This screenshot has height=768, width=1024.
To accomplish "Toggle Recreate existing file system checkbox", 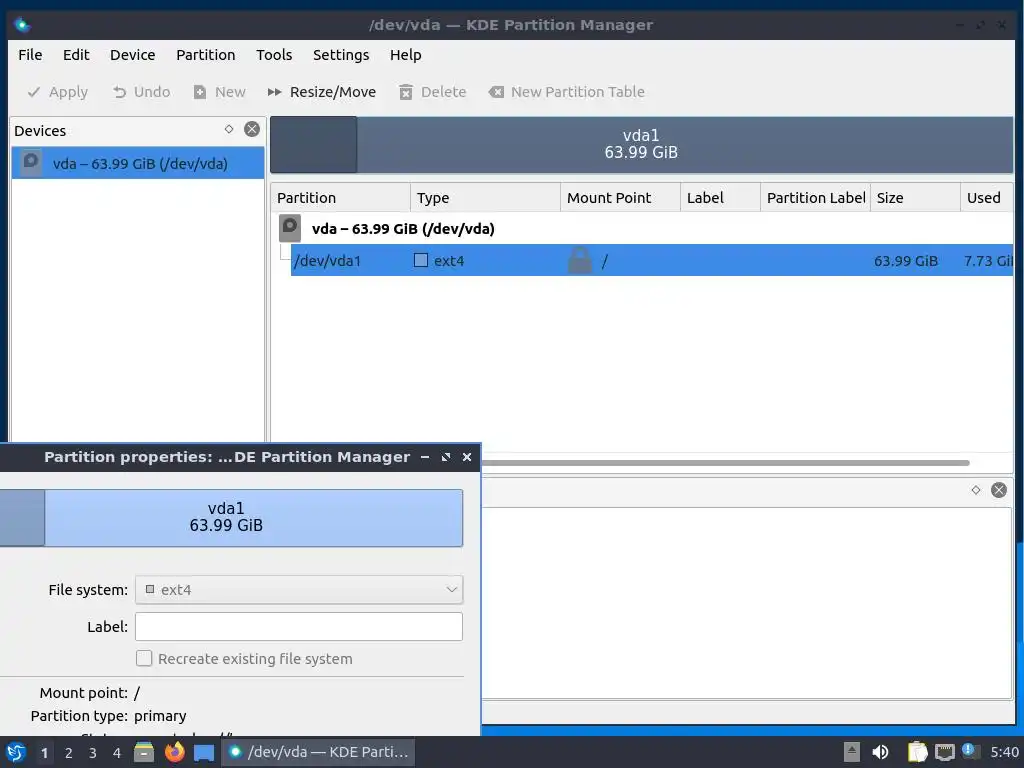I will pyautogui.click(x=144, y=658).
